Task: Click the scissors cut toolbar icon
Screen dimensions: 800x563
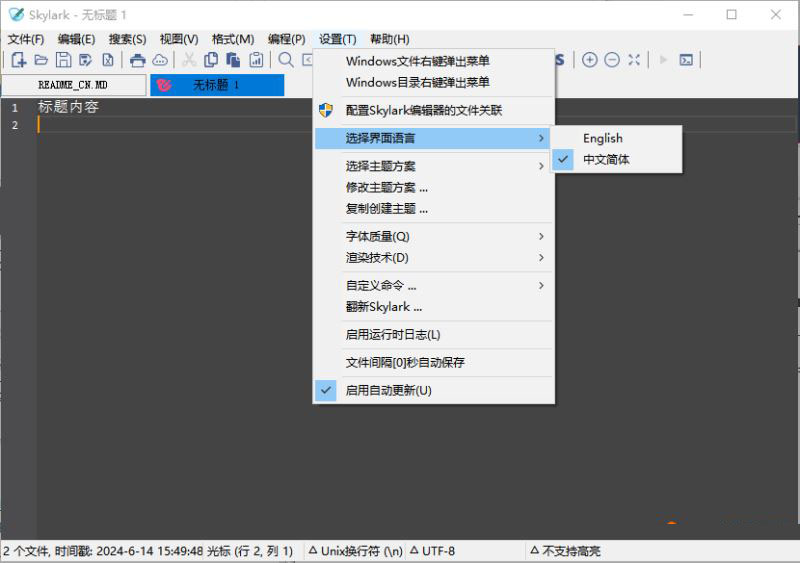Action: 189,60
